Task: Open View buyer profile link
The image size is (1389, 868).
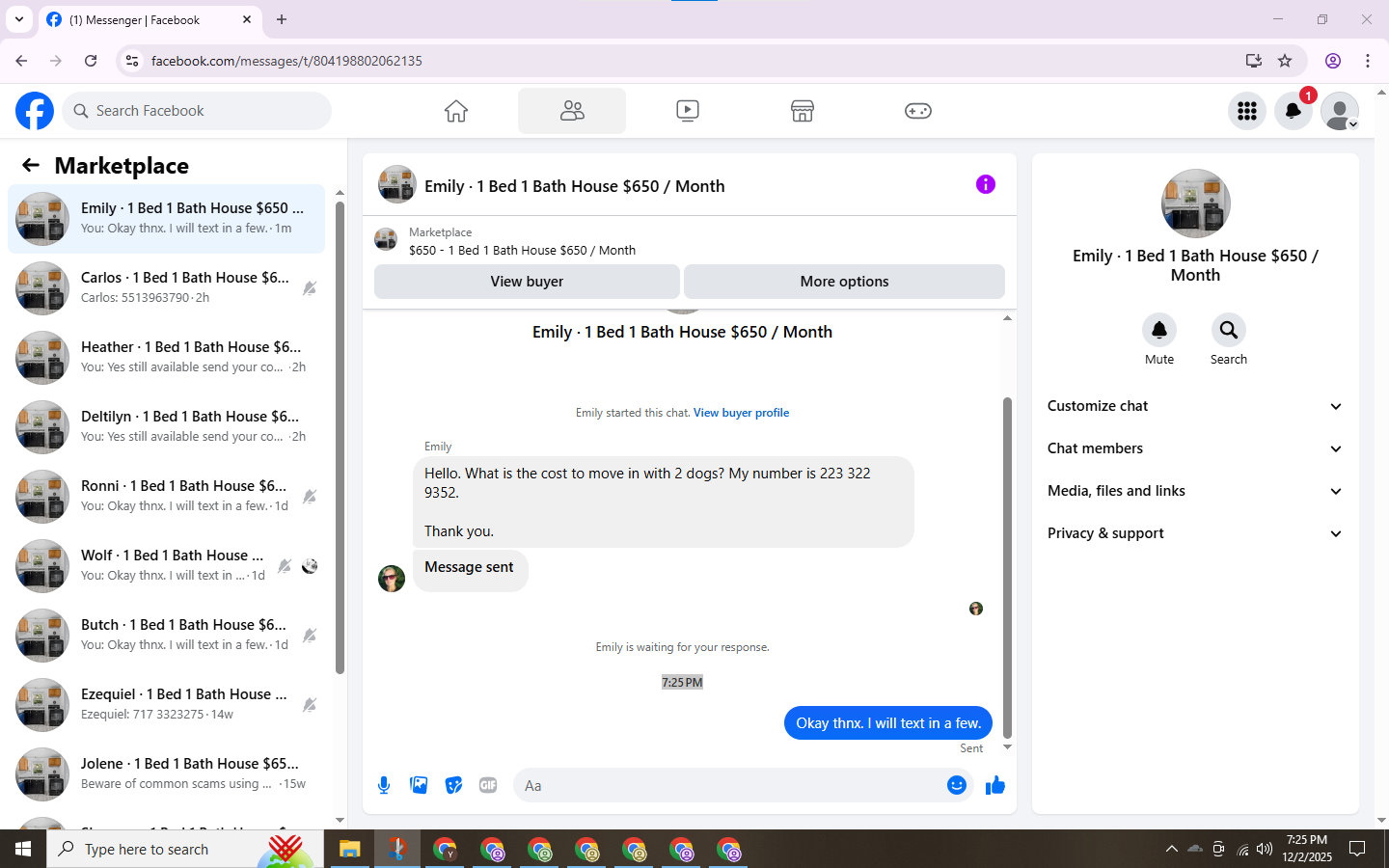Action: pos(741,413)
